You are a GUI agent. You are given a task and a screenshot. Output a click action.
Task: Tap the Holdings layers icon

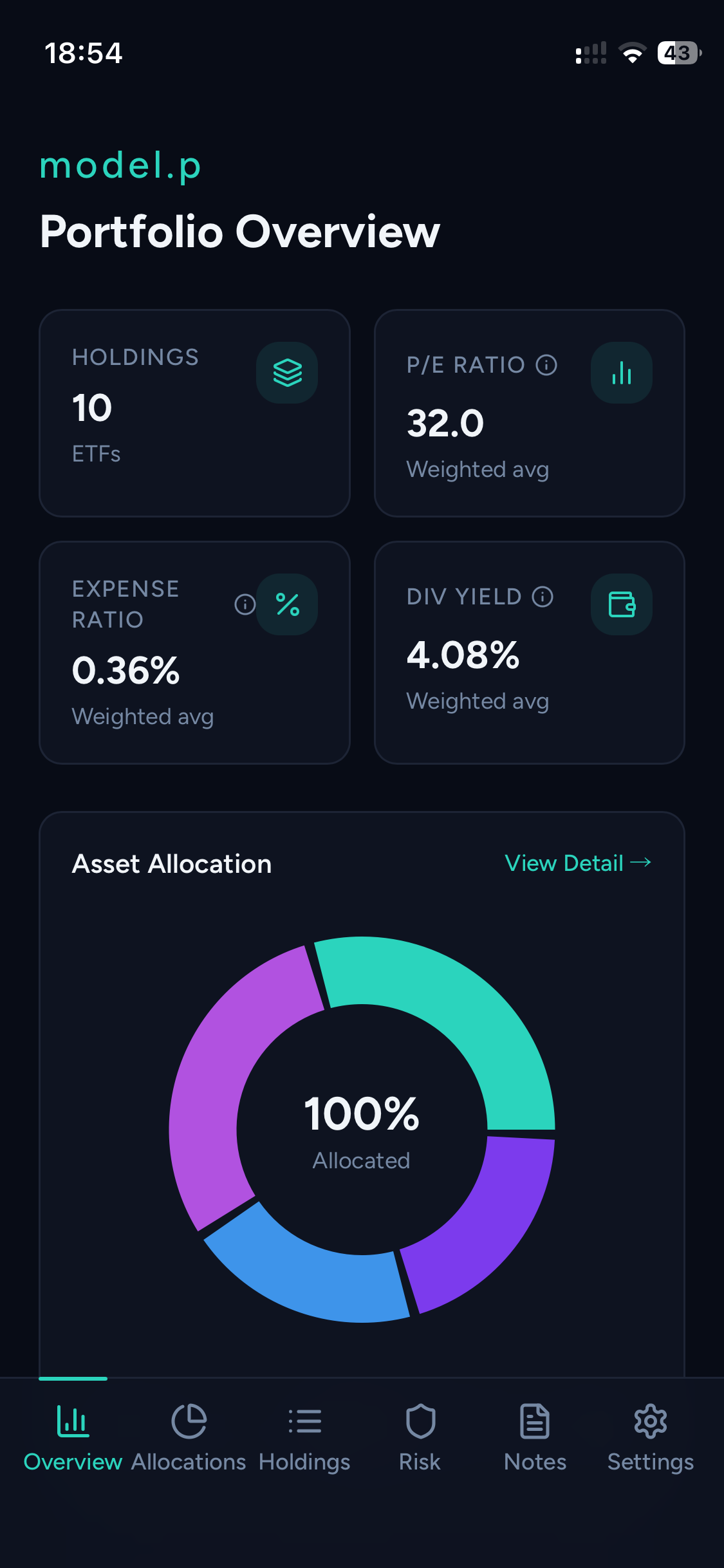tap(287, 373)
